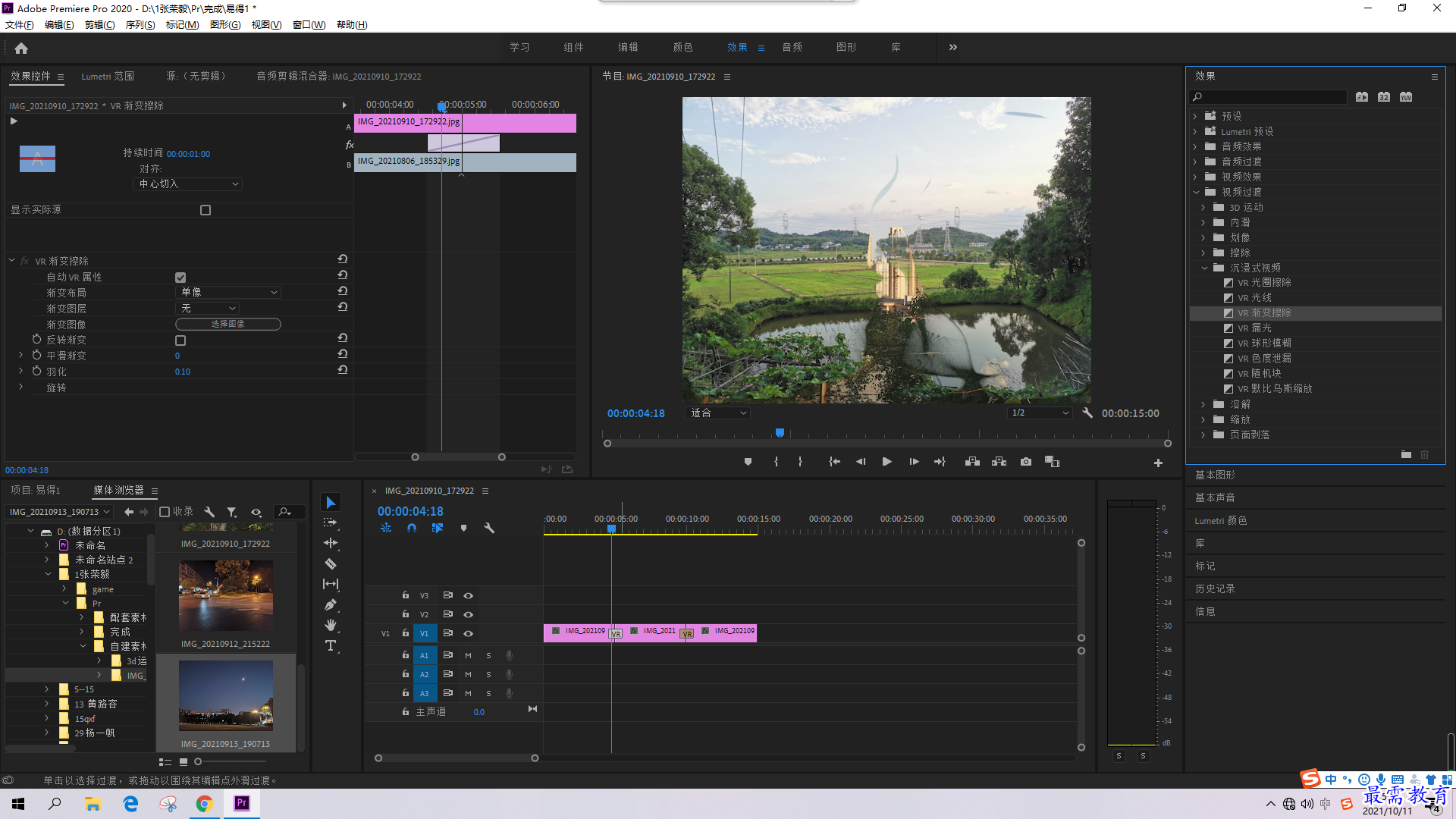Select the Hand tool
The image size is (1456, 819).
pos(331,625)
